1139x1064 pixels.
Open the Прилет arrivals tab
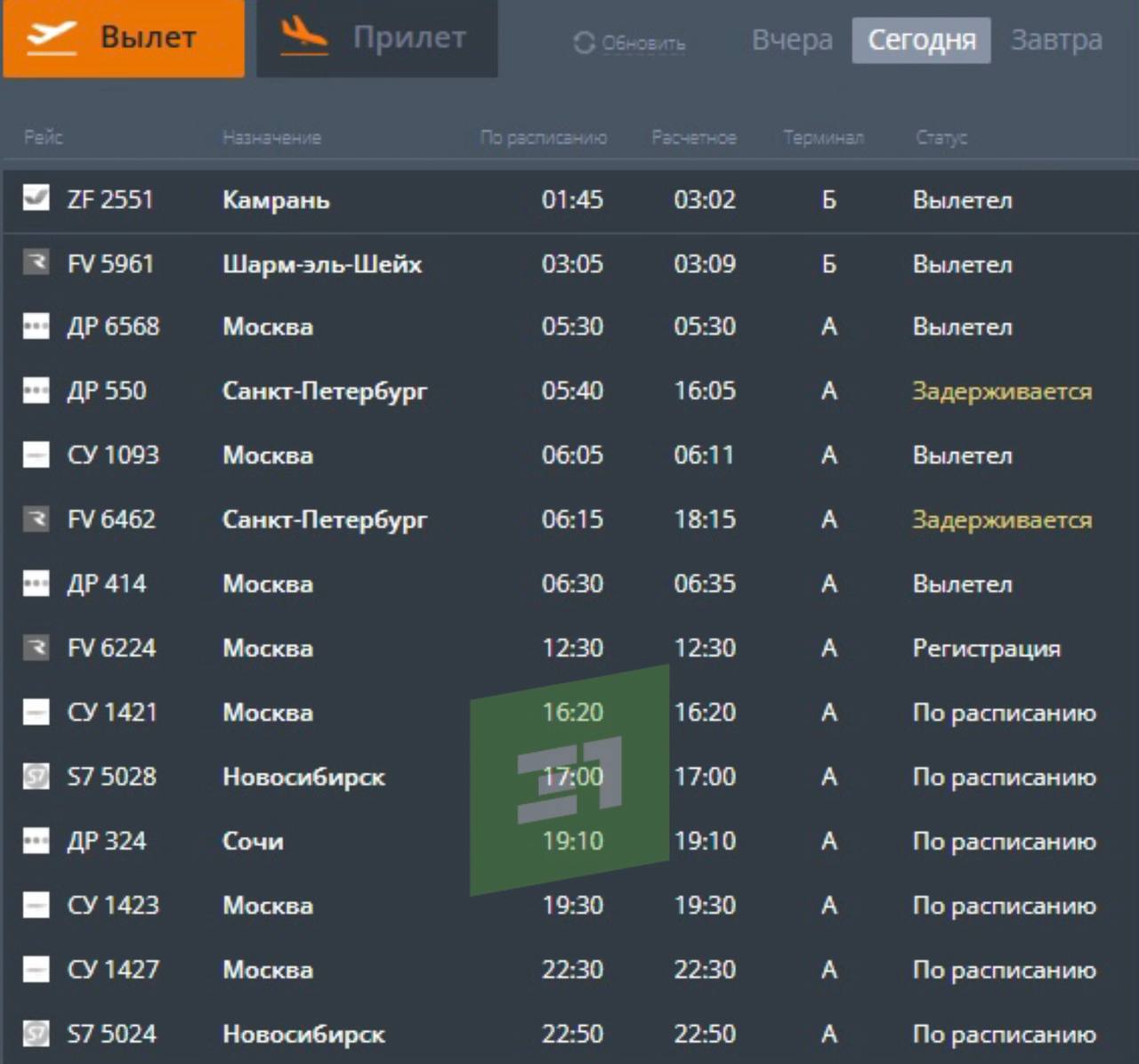coord(377,38)
